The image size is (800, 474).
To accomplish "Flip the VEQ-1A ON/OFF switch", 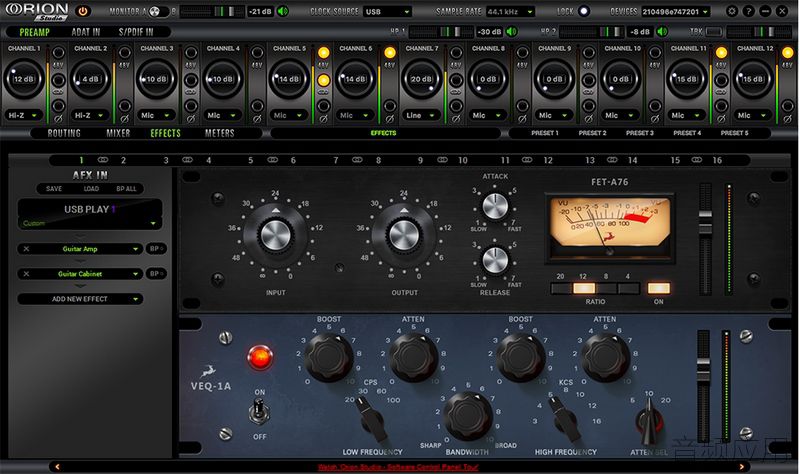I will click(259, 411).
